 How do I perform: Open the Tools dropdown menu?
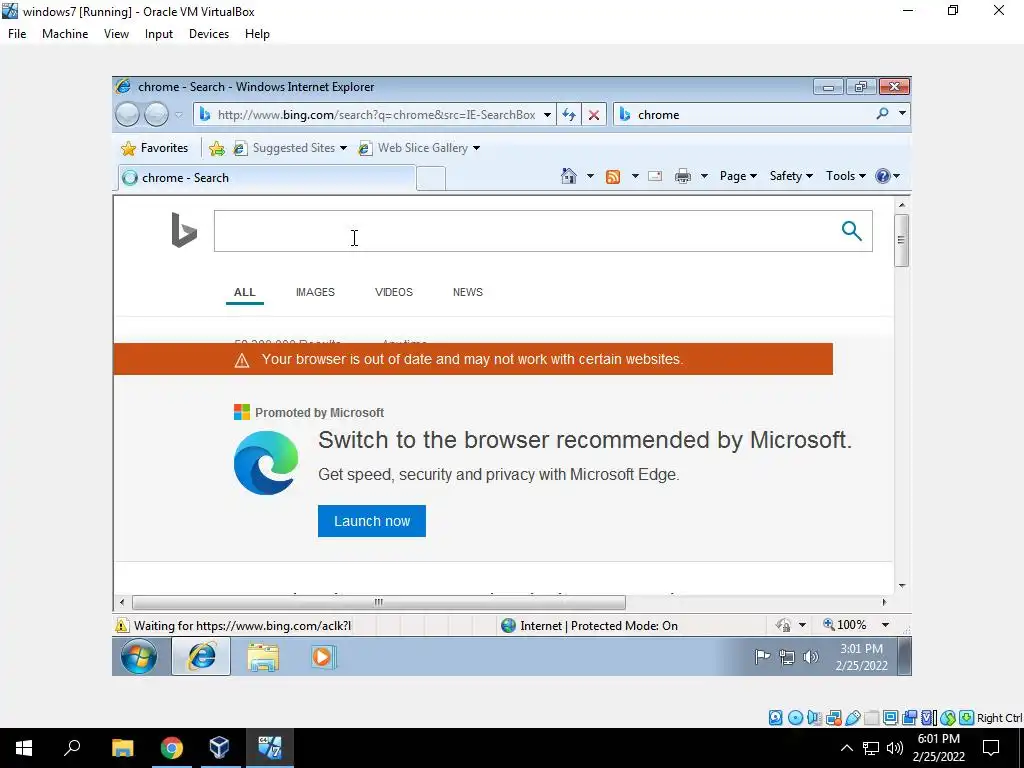click(846, 176)
